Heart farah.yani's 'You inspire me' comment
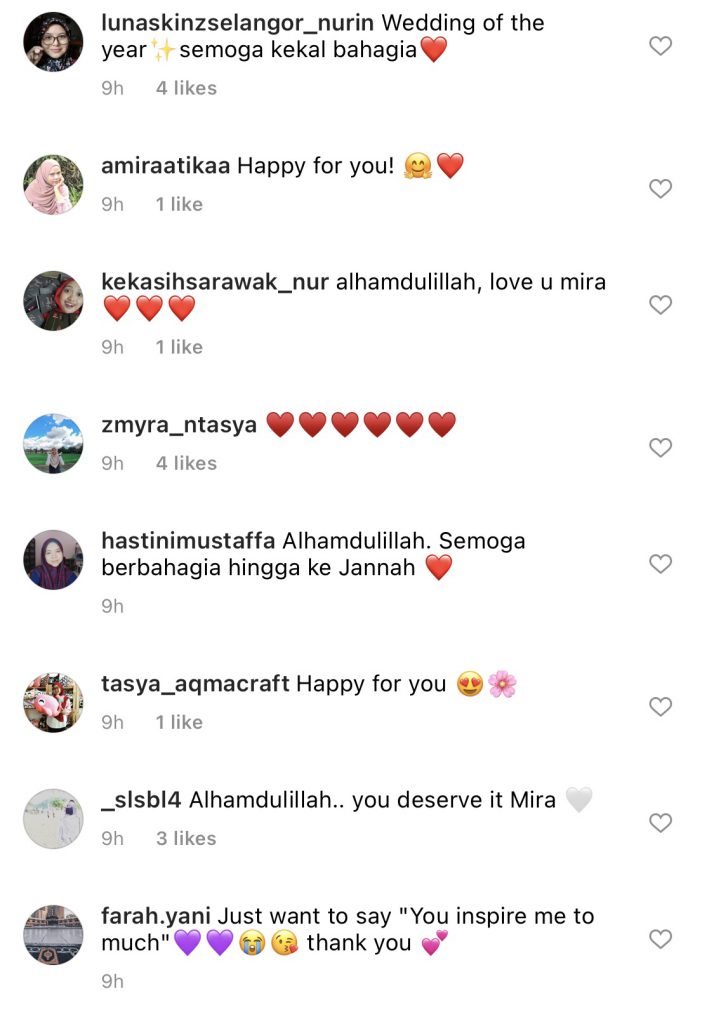Screen dimensions: 714x1024 (x=660, y=939)
